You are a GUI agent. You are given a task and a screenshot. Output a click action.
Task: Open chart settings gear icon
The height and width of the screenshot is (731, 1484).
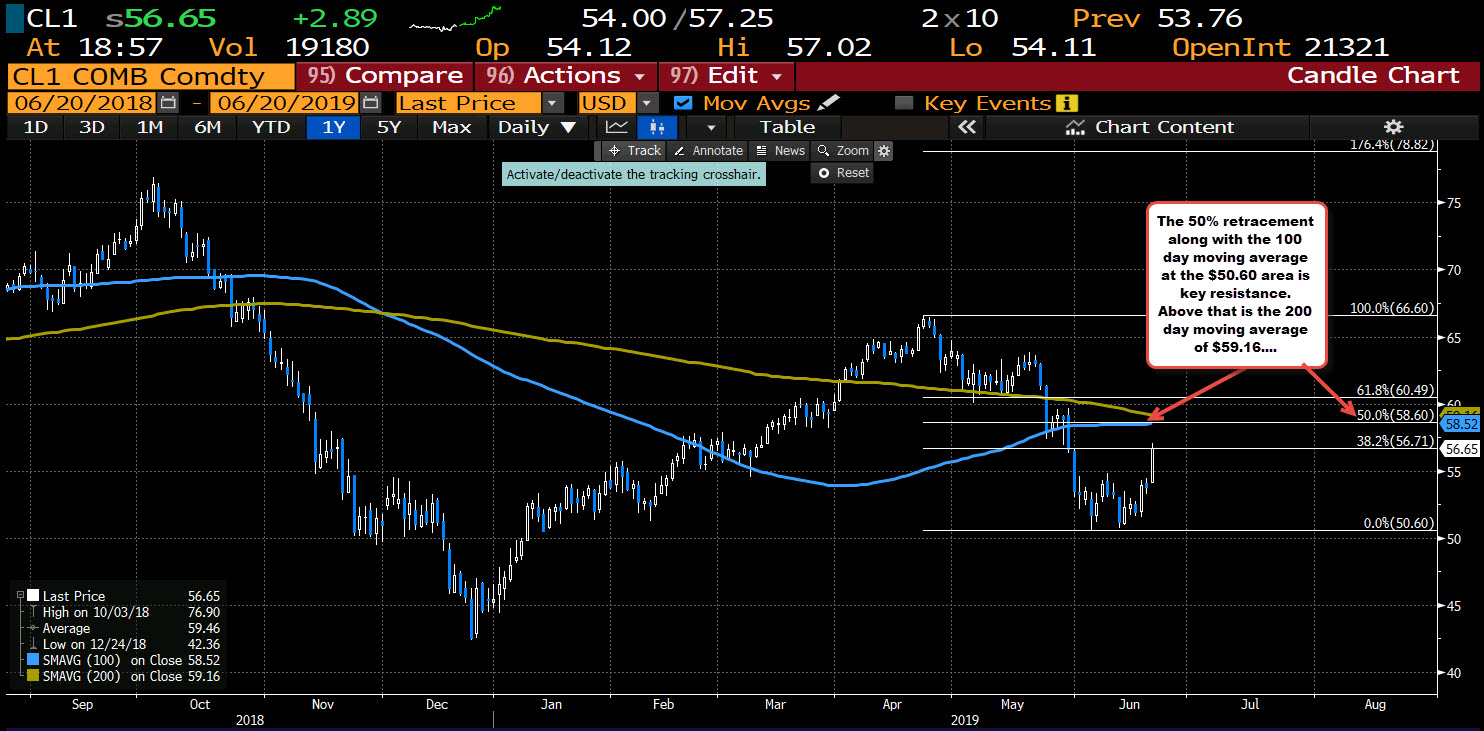1393,127
